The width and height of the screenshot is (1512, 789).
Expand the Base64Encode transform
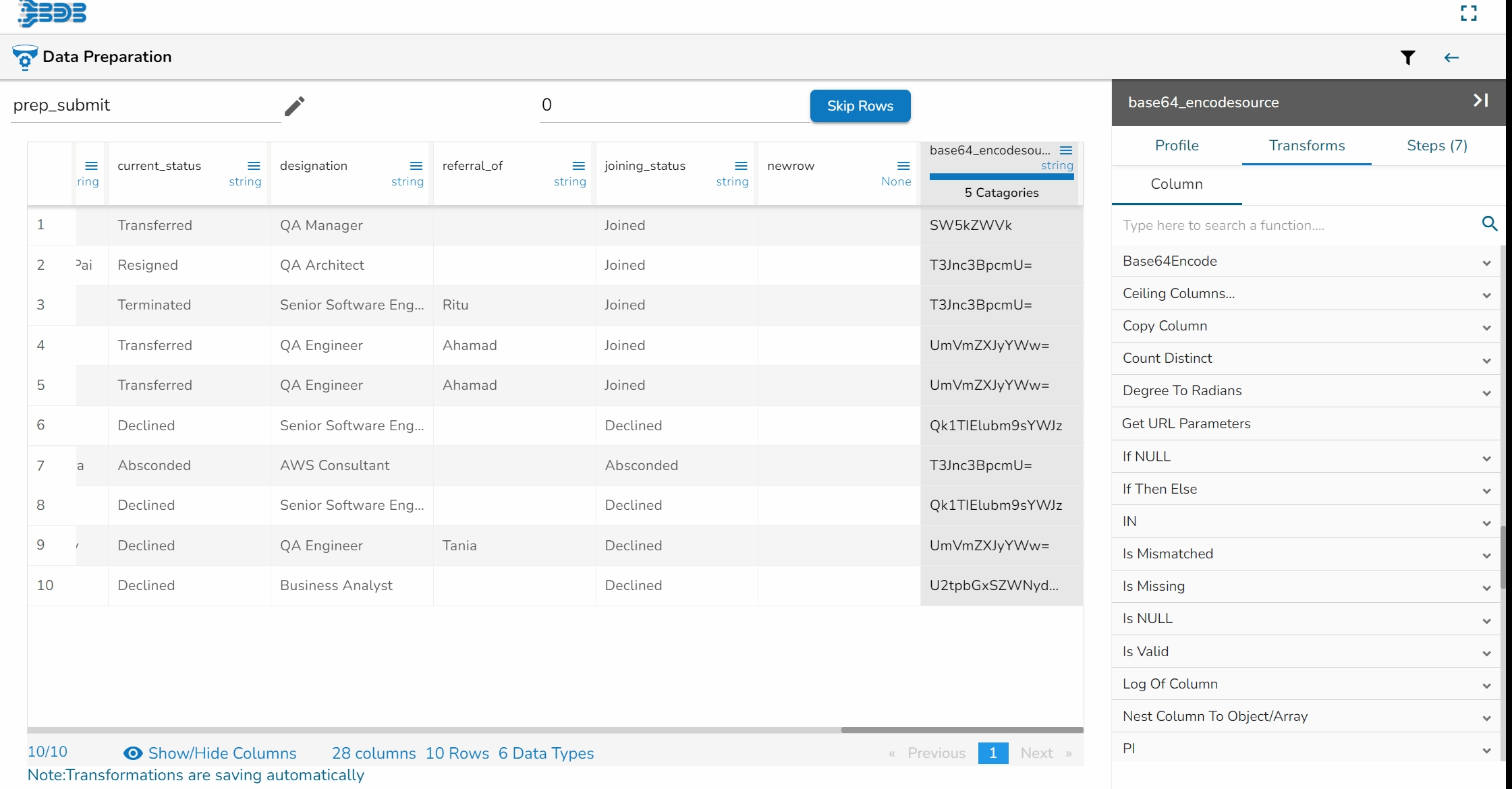tap(1486, 262)
